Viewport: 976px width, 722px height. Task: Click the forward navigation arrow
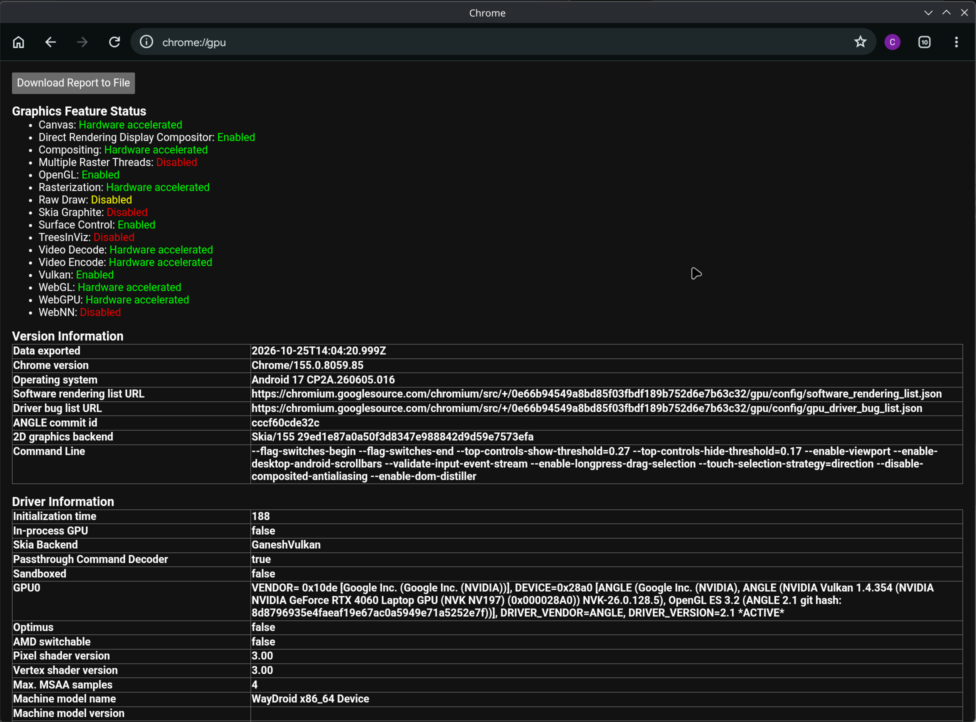pos(82,42)
